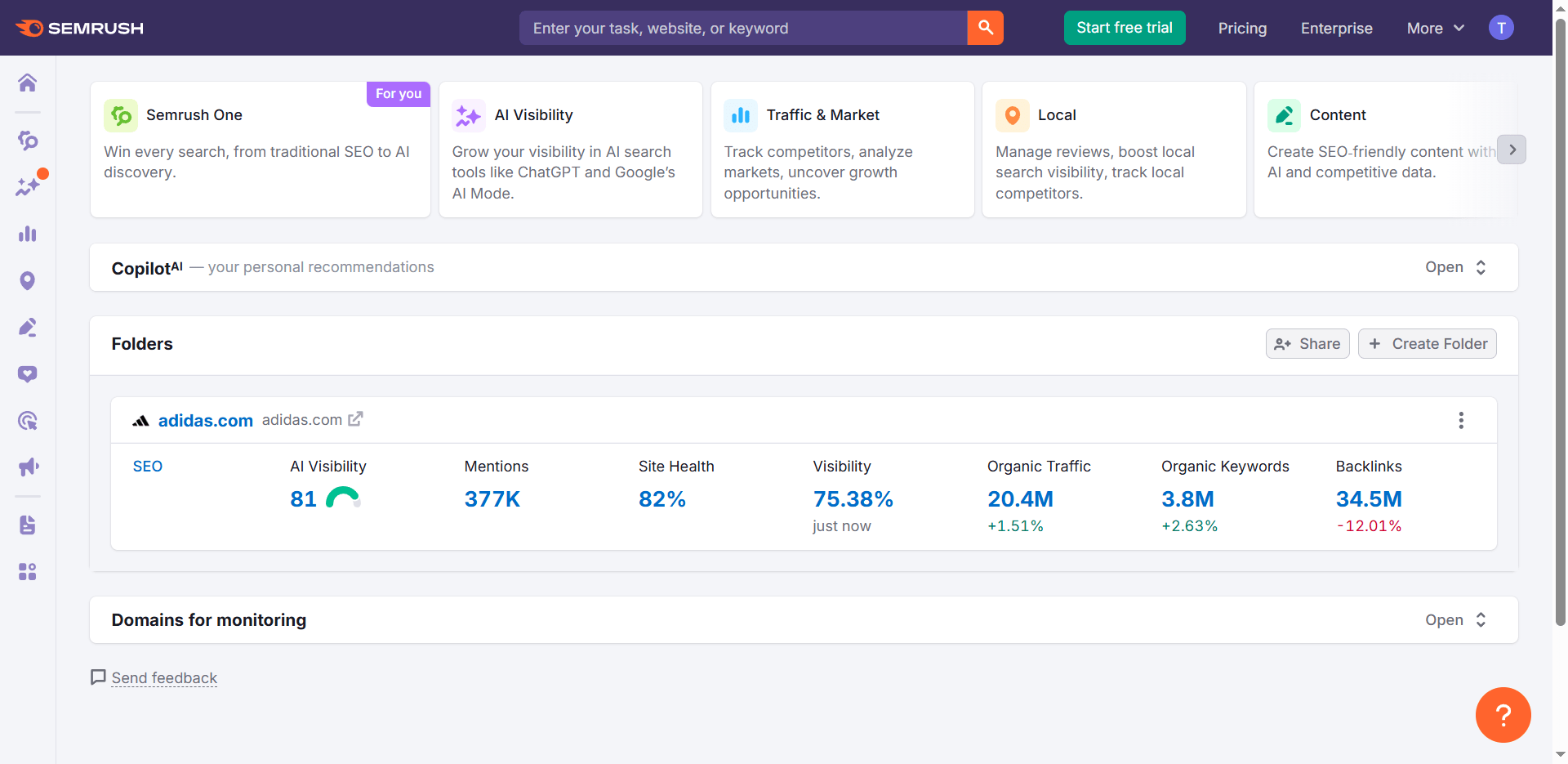The height and width of the screenshot is (764, 1568).
Task: Click the AI Visibility score gauge showing 81
Action: point(325,498)
